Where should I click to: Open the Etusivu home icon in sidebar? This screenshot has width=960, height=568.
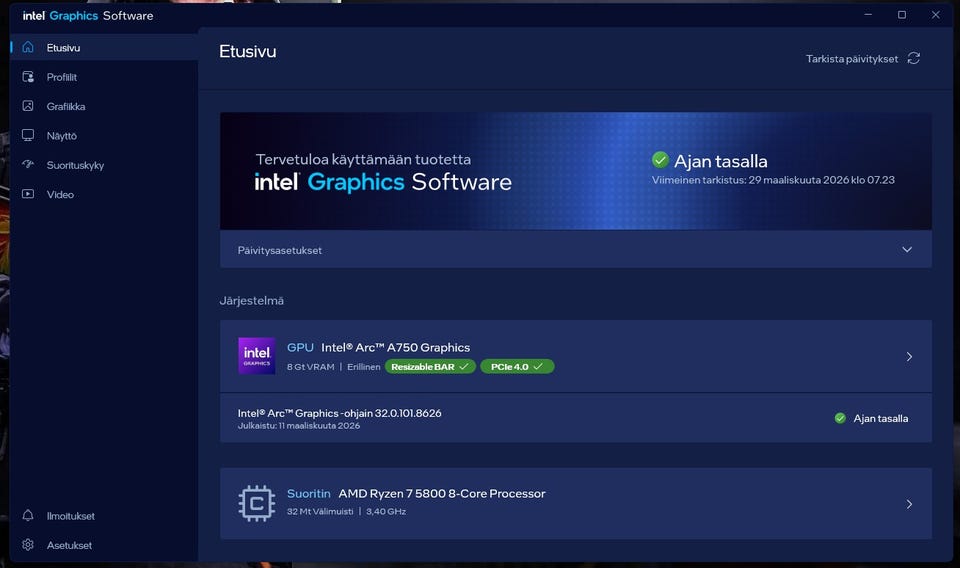pyautogui.click(x=28, y=47)
